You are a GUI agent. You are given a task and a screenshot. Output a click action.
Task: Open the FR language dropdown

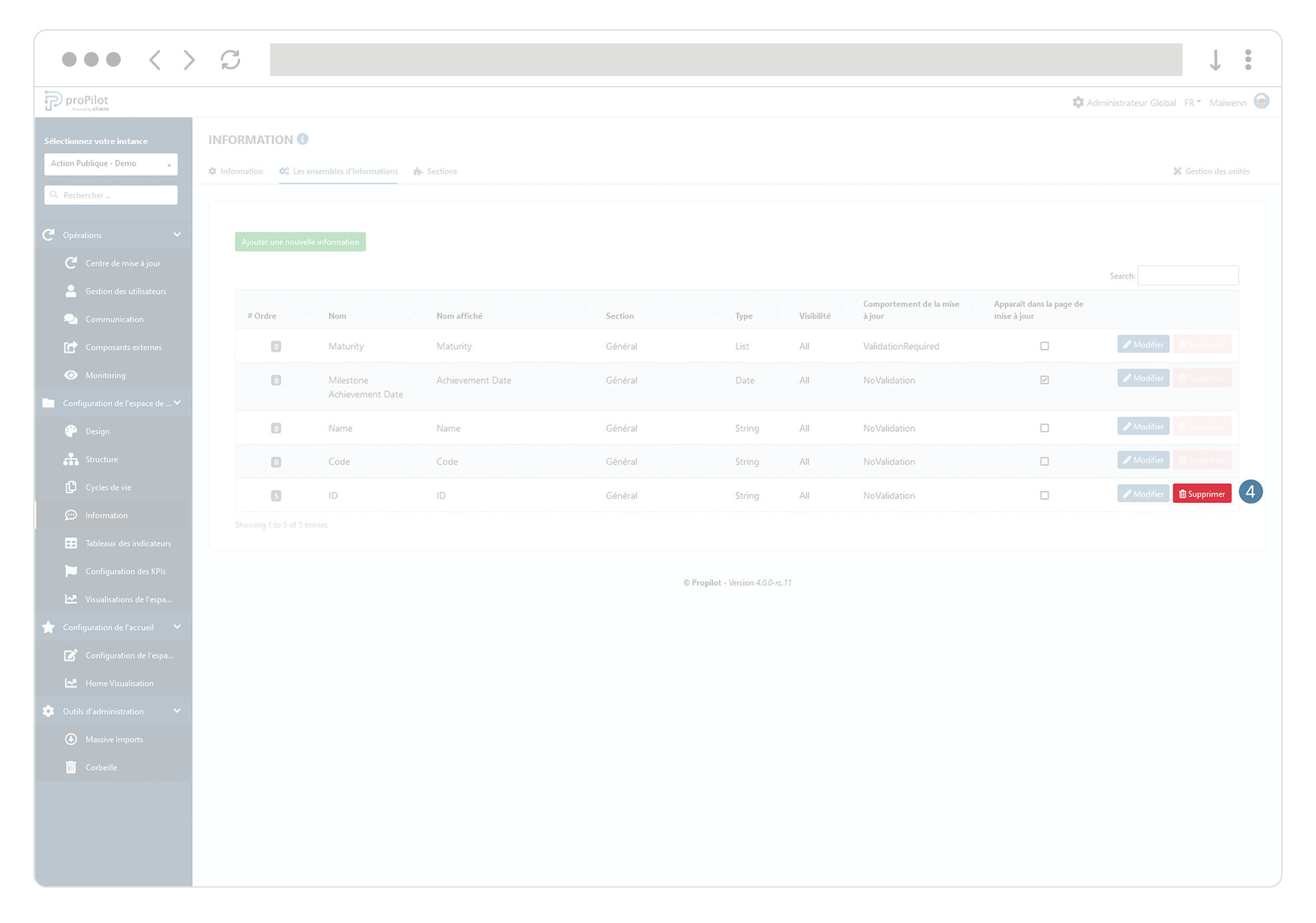(x=1192, y=103)
